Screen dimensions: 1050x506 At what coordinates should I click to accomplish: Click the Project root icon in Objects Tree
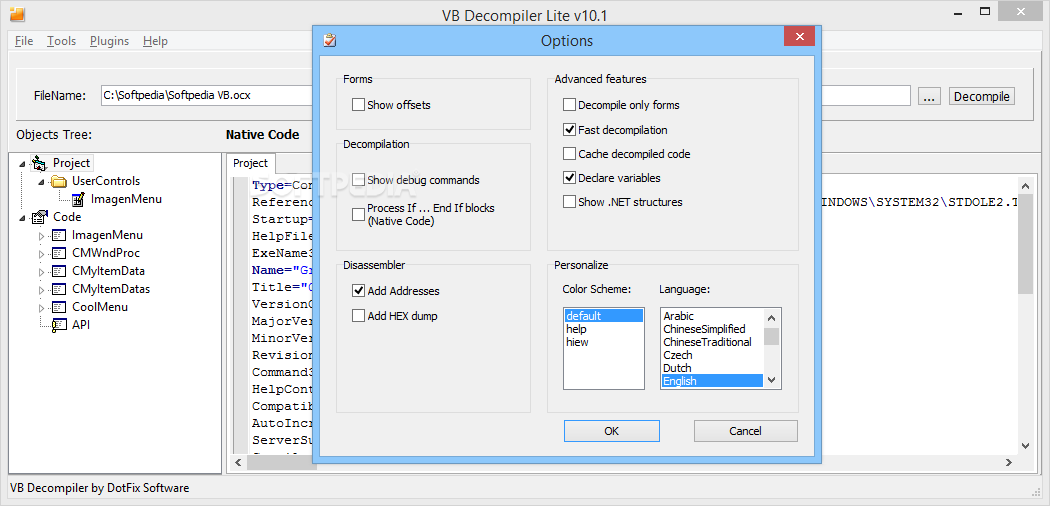[x=40, y=163]
